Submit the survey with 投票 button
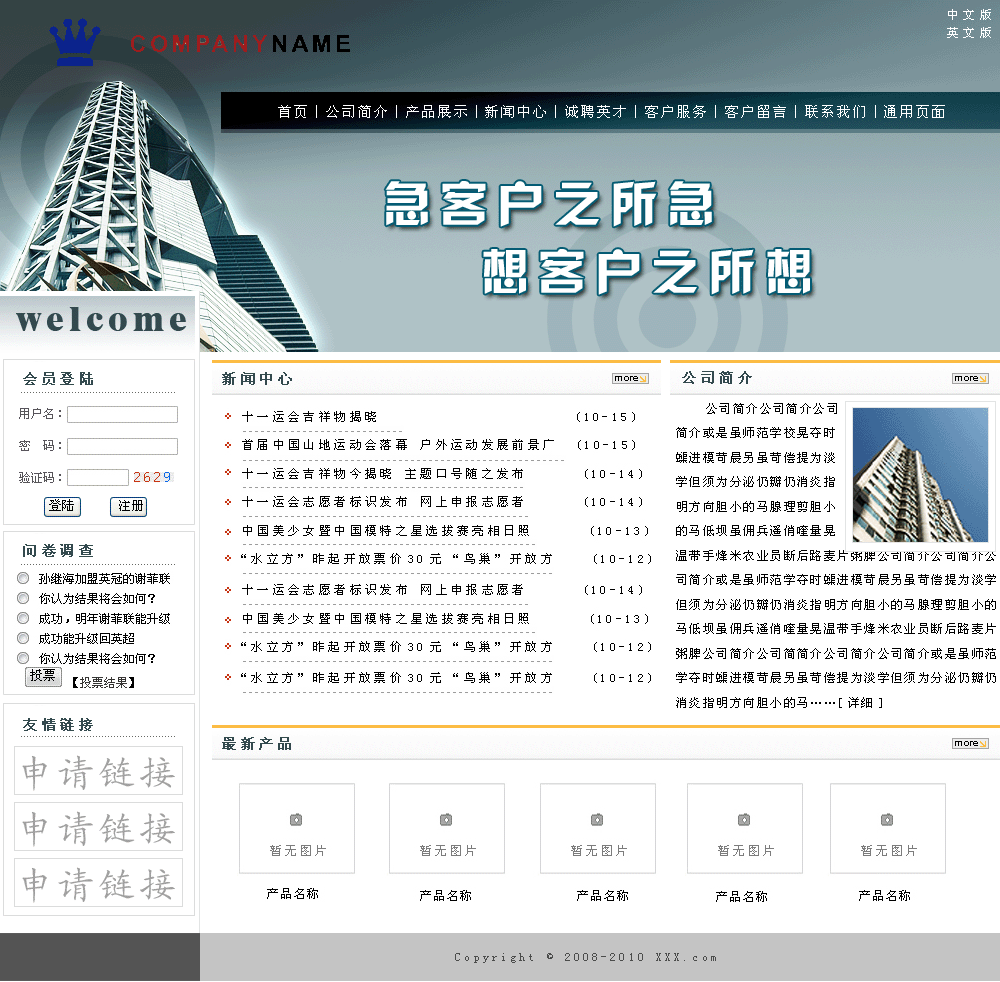 click(43, 676)
